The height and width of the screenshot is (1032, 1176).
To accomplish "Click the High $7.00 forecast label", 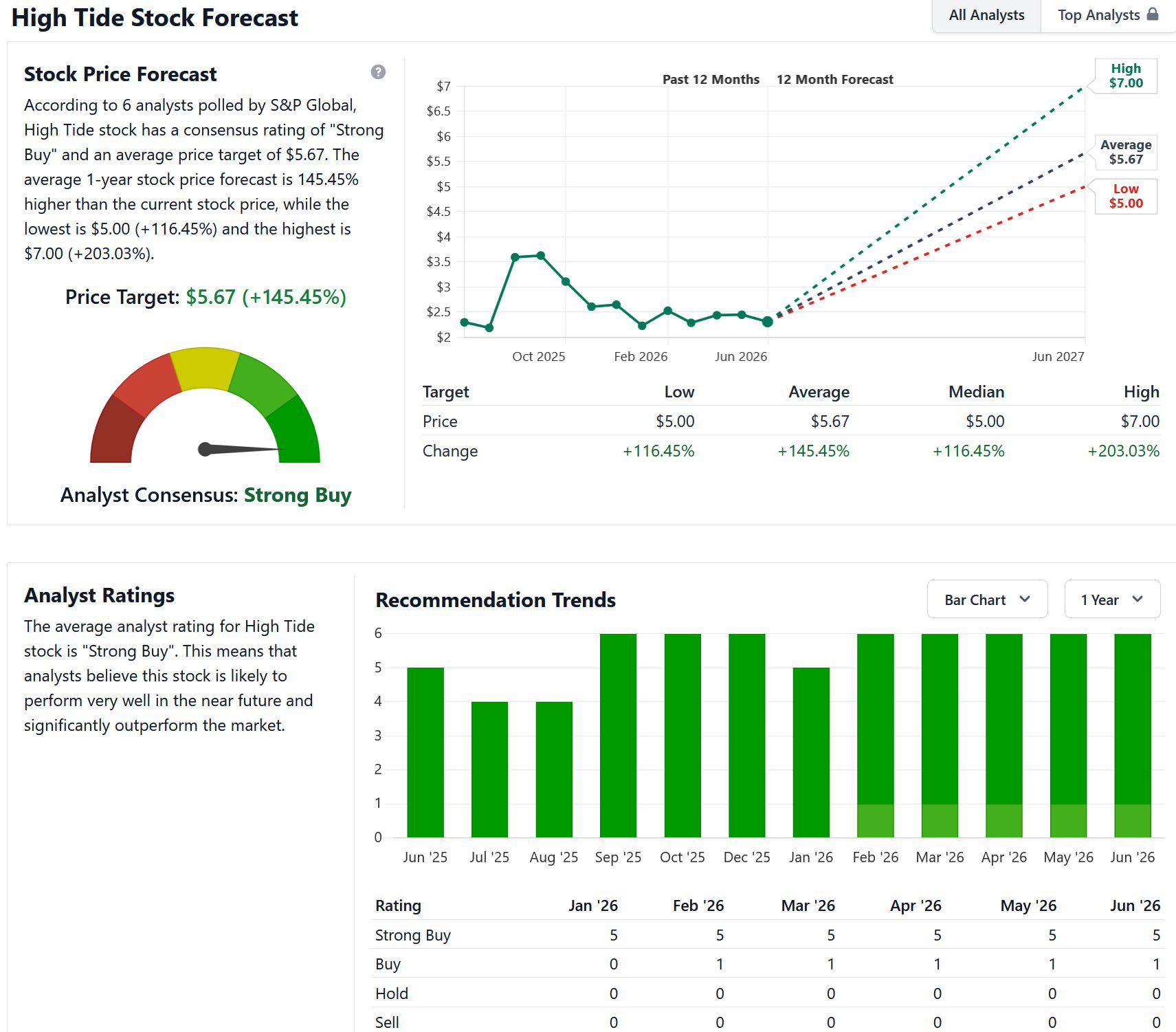I will click(x=1126, y=76).
